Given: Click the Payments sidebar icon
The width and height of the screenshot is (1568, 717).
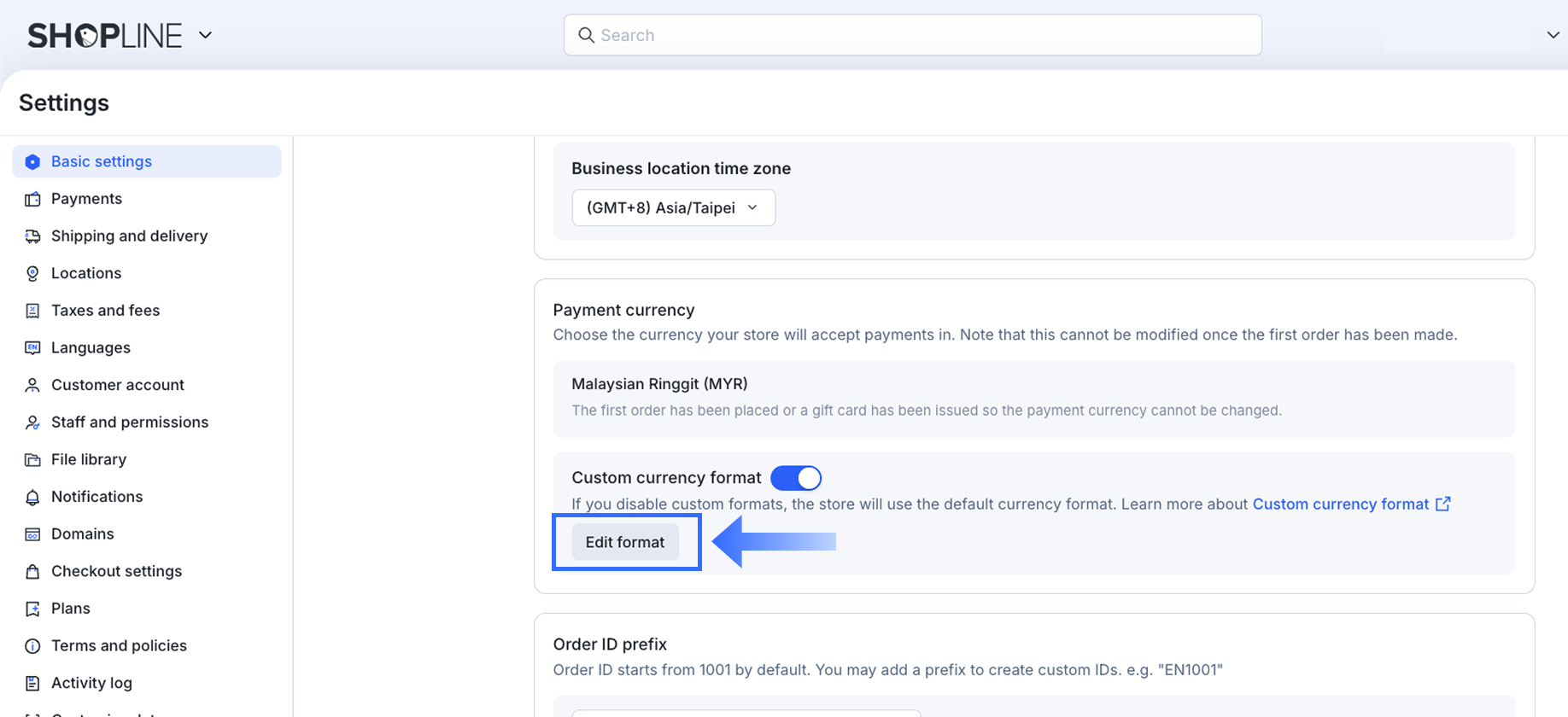Looking at the screenshot, I should pos(32,199).
